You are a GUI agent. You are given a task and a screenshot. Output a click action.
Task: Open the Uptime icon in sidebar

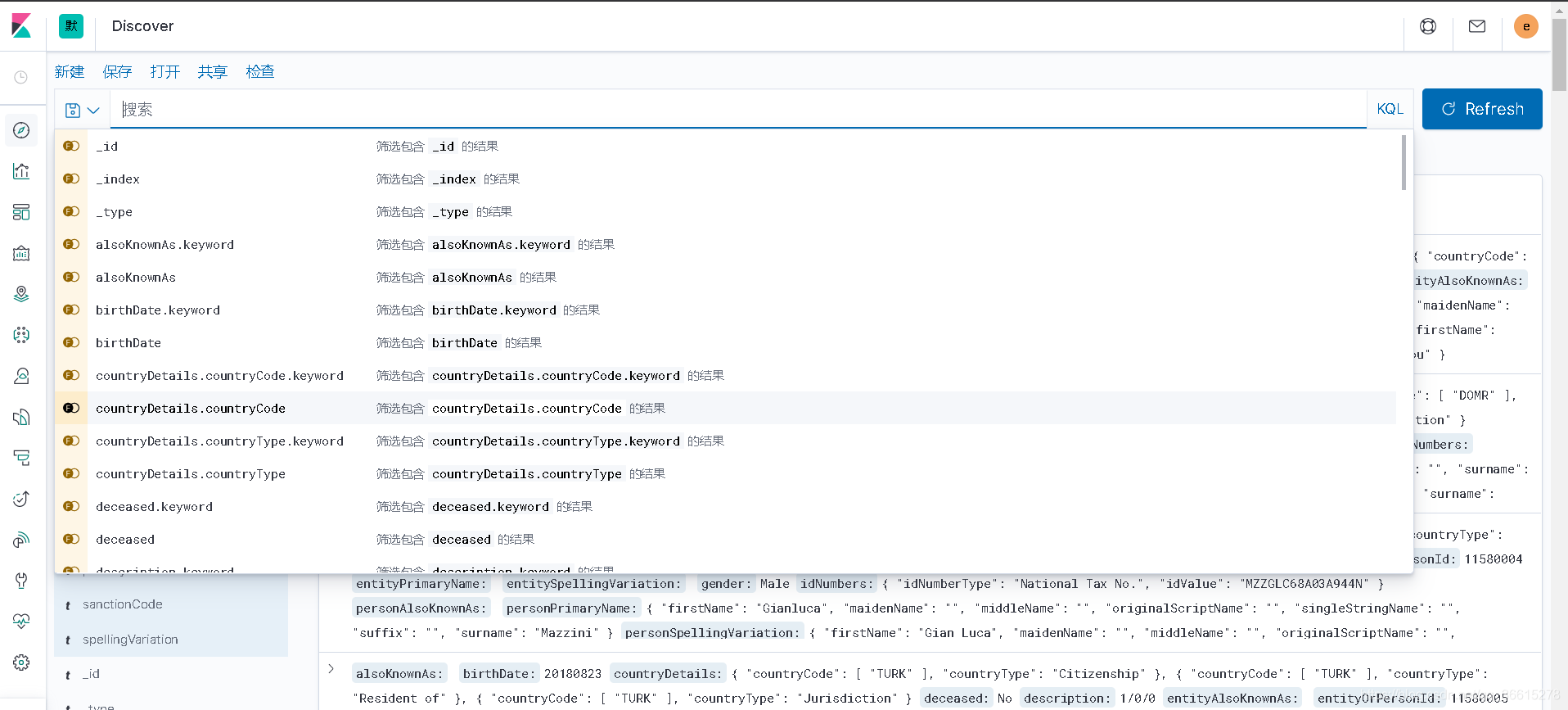[21, 499]
